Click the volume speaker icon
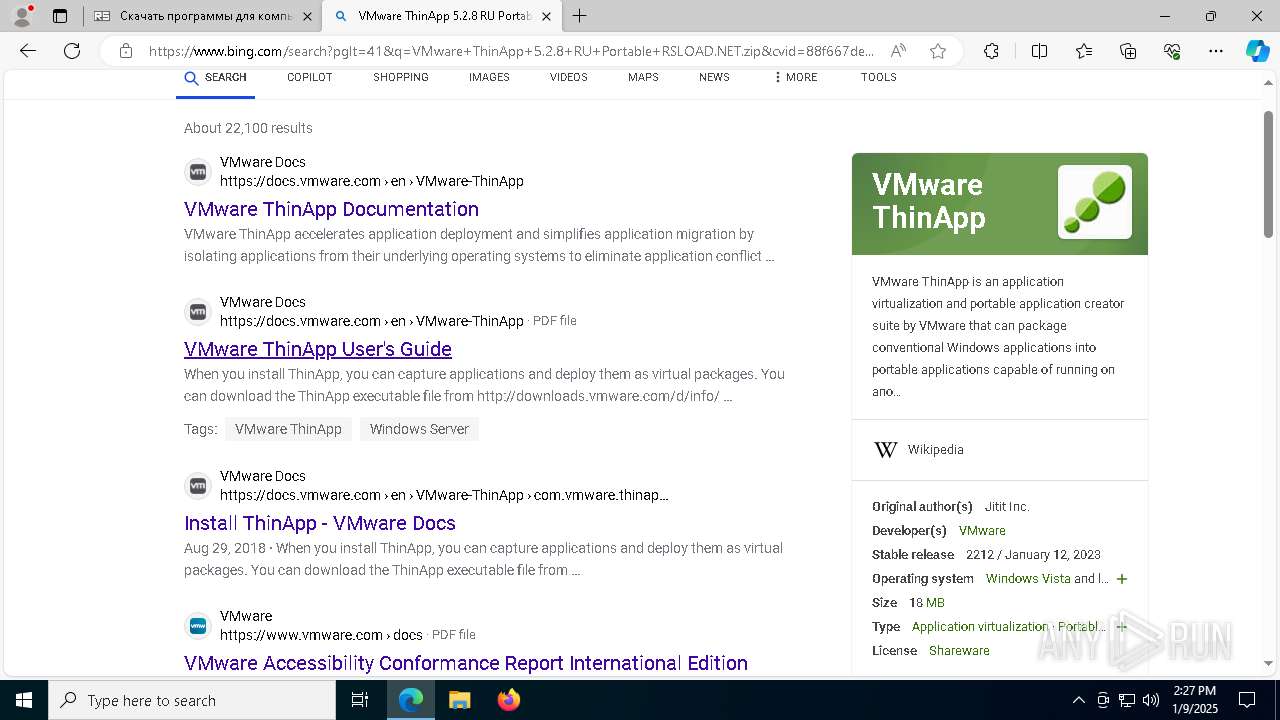Image resolution: width=1280 pixels, height=720 pixels. point(1150,700)
